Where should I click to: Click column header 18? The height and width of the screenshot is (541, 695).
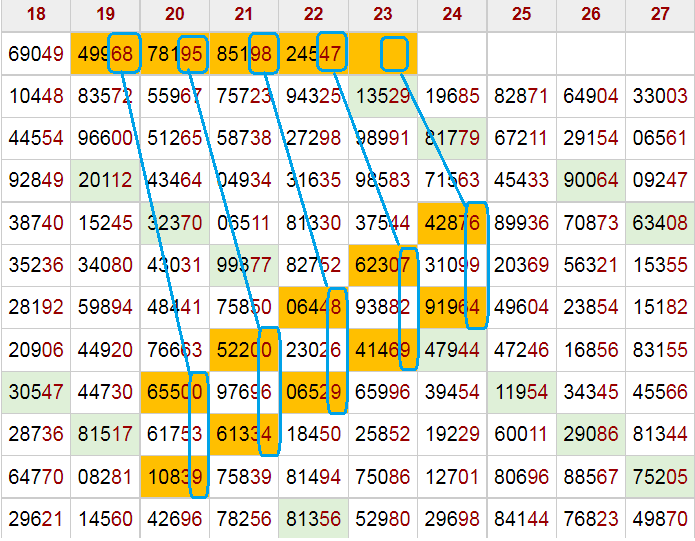click(35, 14)
